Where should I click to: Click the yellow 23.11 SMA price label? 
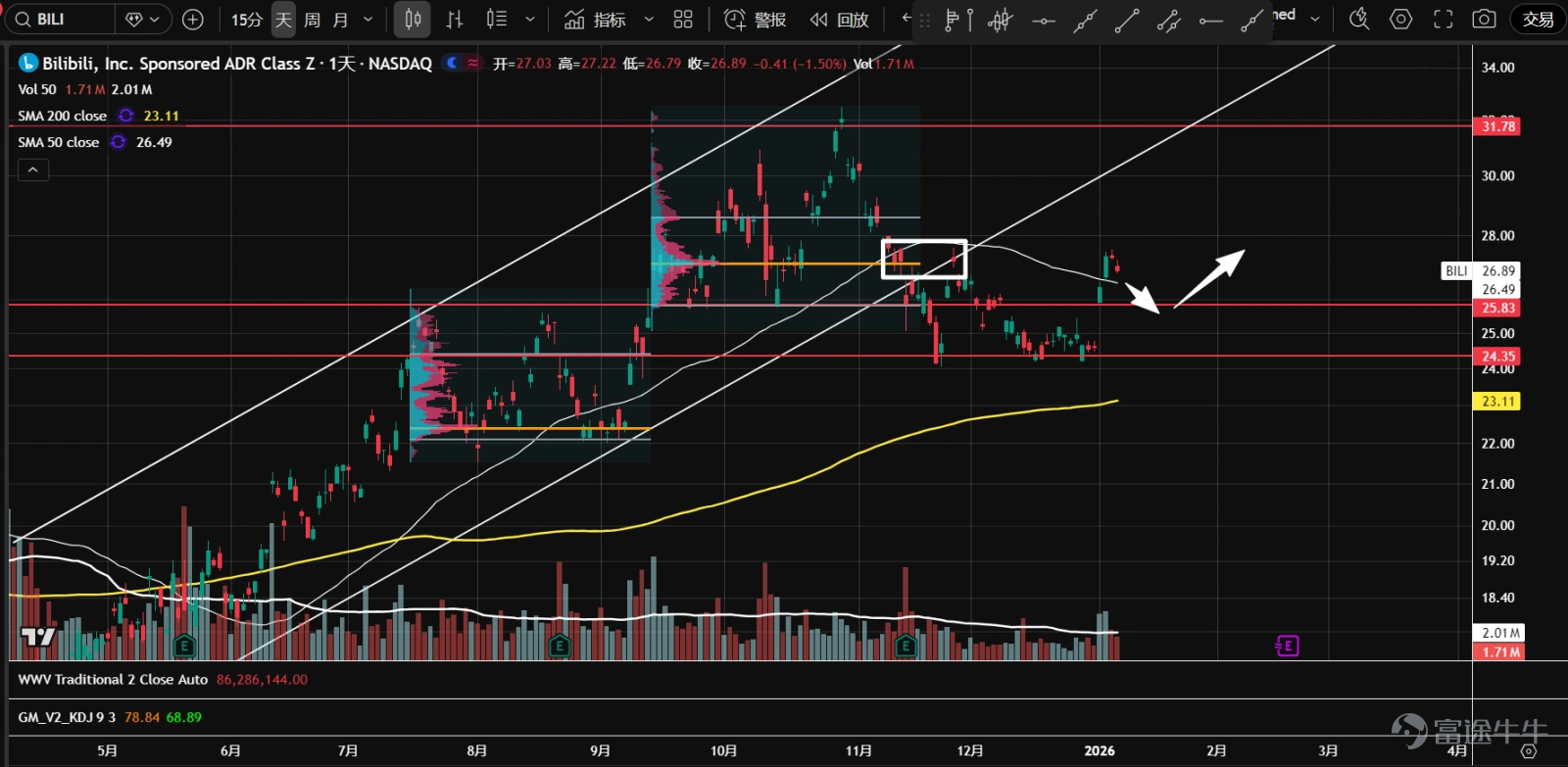tap(1497, 401)
